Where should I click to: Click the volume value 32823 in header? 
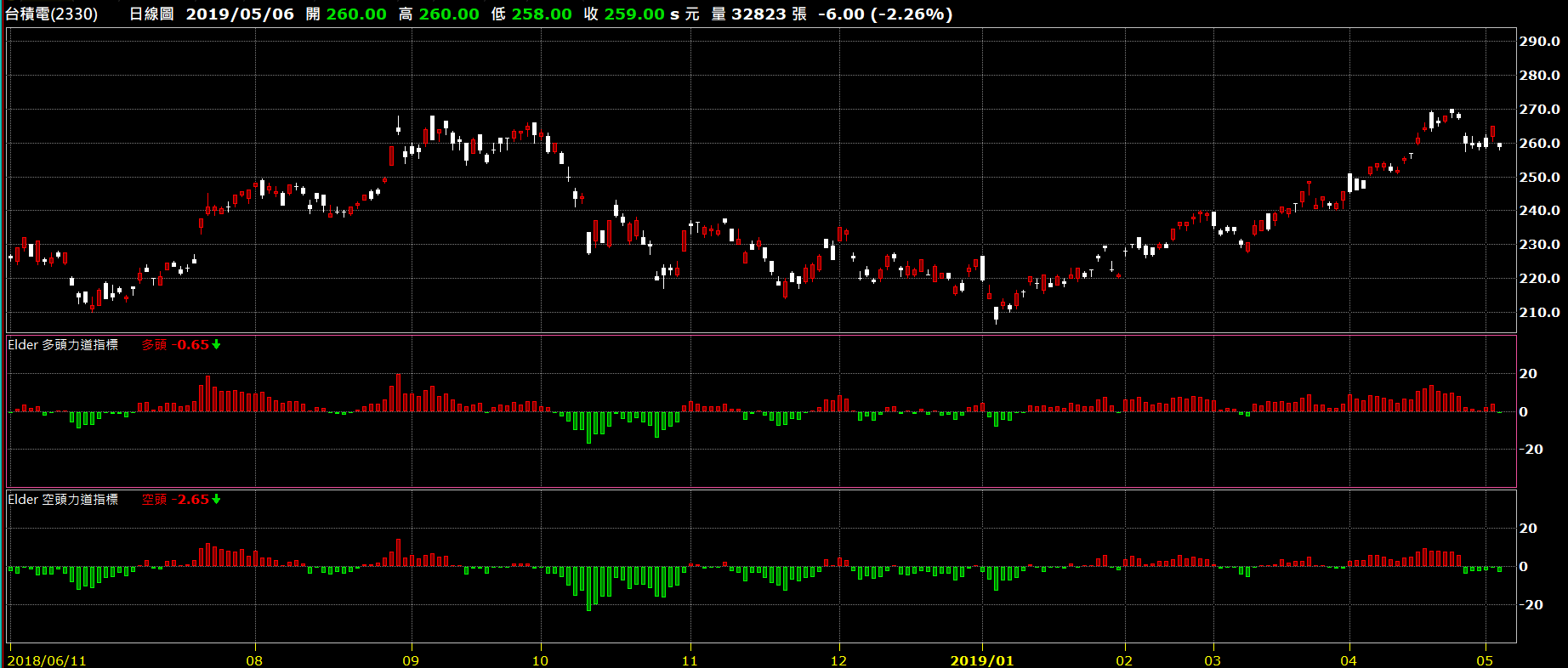(758, 14)
